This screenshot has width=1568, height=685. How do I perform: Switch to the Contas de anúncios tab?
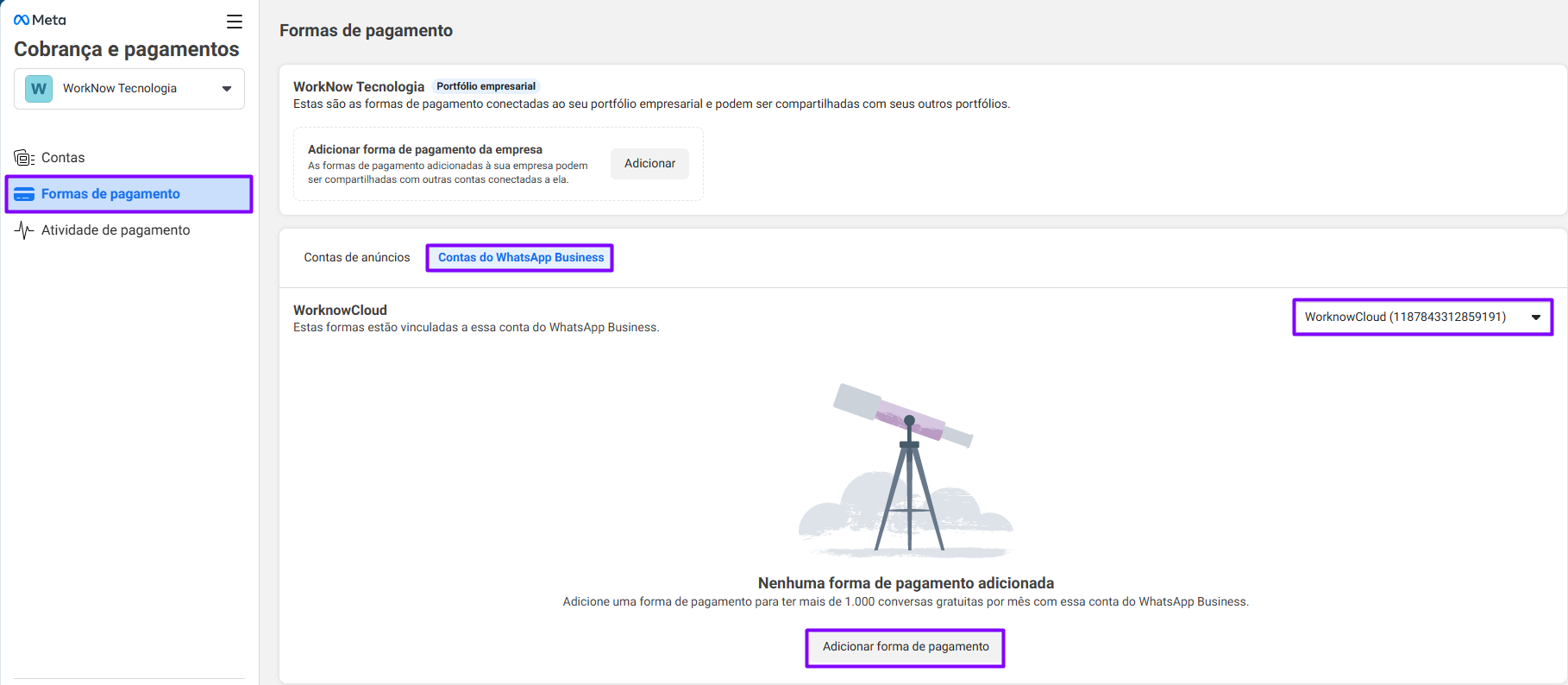click(357, 258)
